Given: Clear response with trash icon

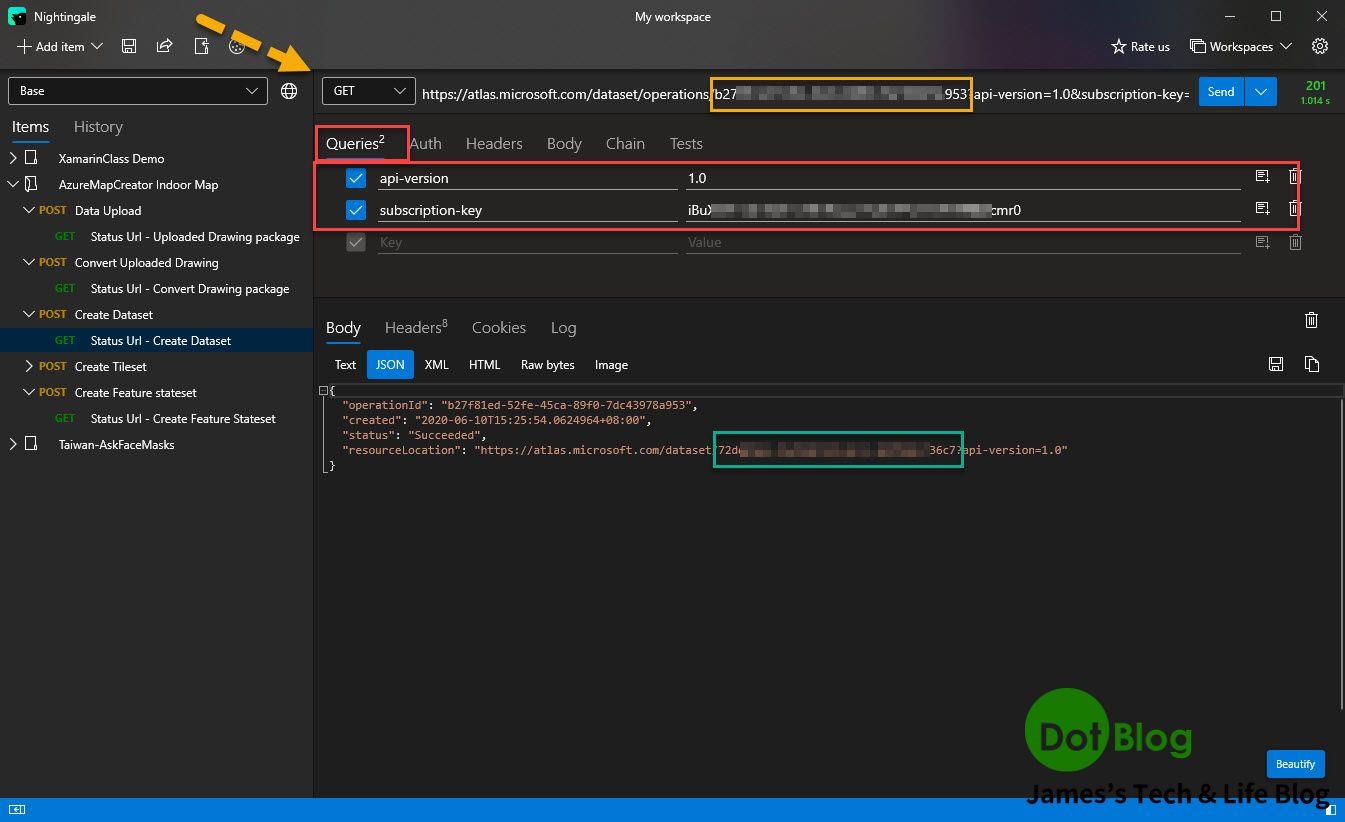Looking at the screenshot, I should pyautogui.click(x=1311, y=320).
